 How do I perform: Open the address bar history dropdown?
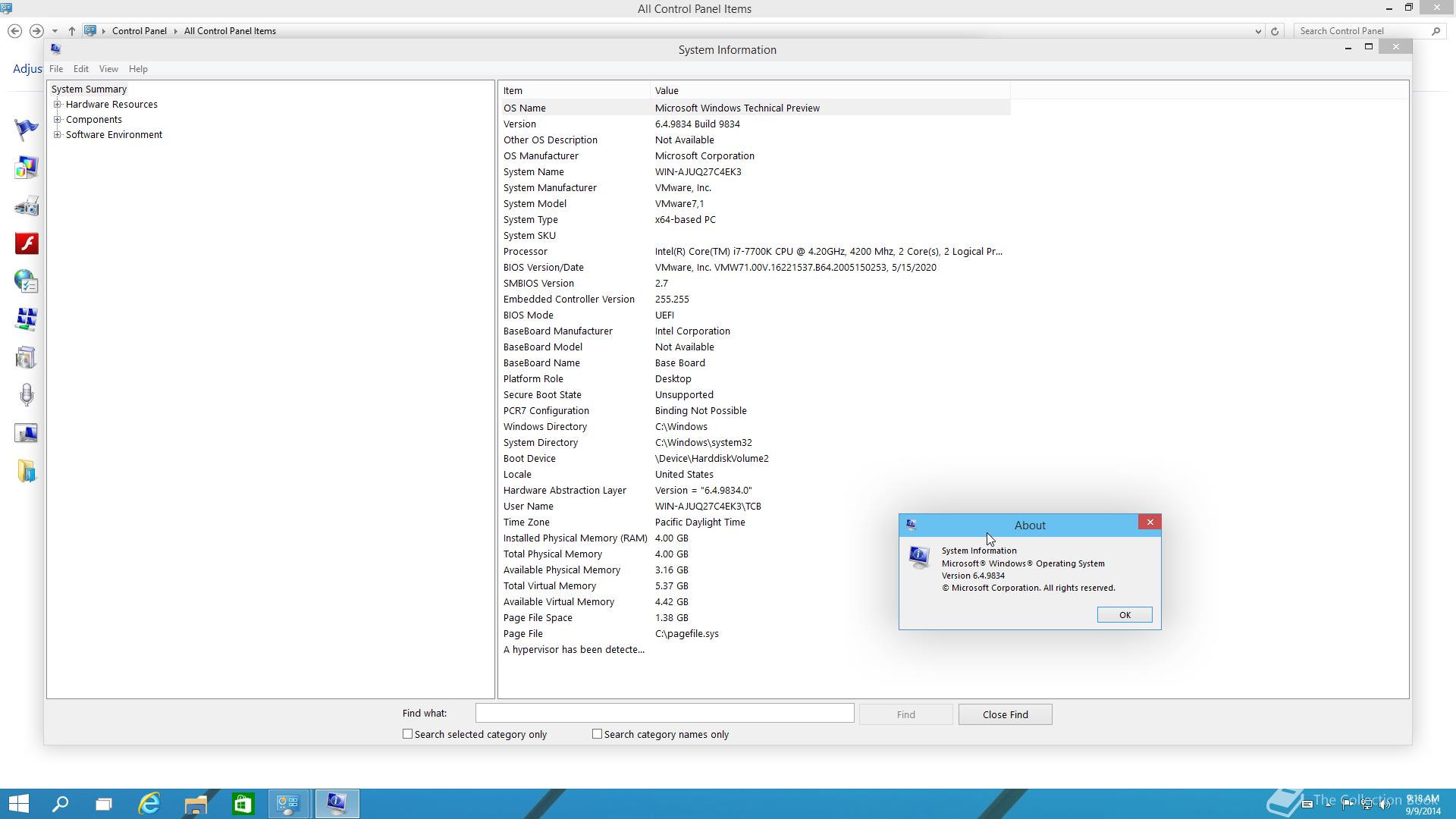[x=1258, y=31]
